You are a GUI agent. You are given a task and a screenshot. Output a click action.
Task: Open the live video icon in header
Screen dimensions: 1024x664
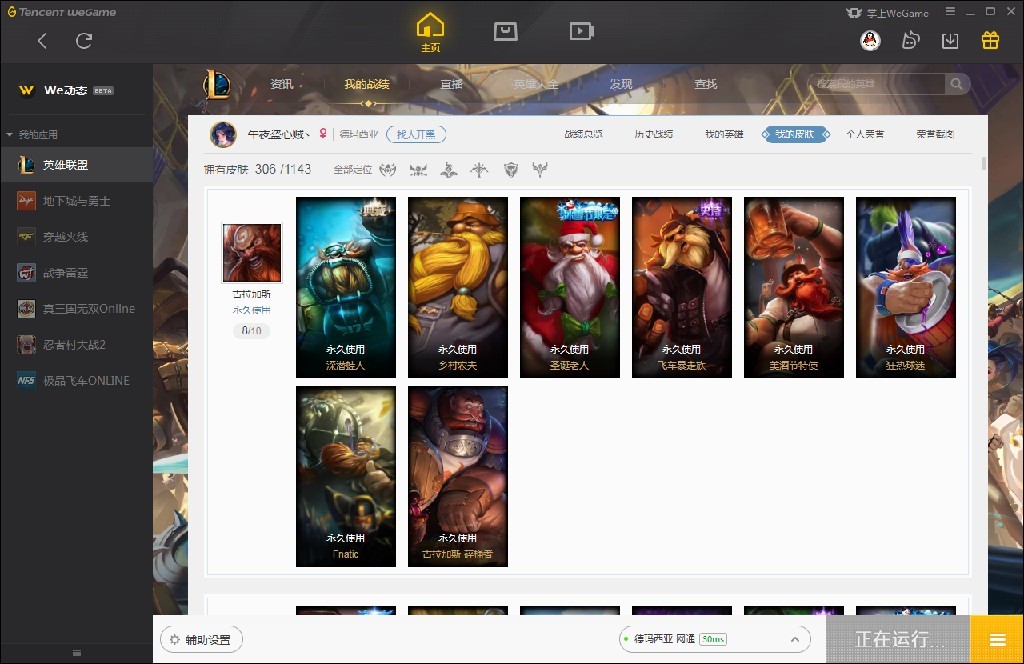[581, 31]
